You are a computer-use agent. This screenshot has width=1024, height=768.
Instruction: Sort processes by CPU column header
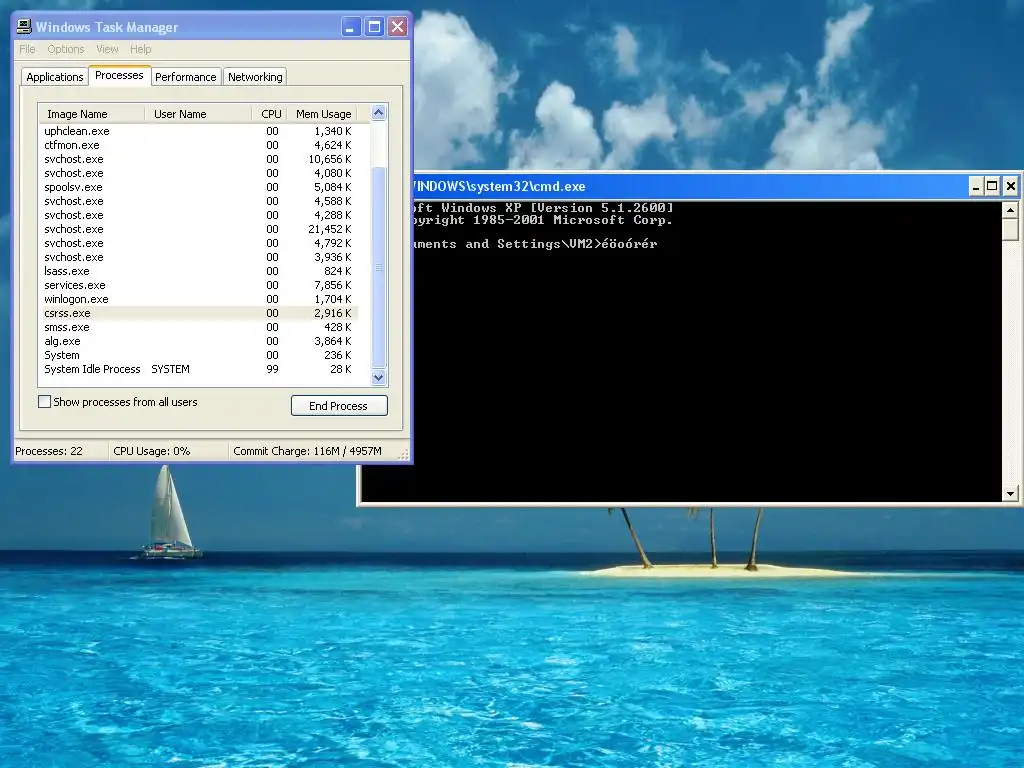(270, 114)
